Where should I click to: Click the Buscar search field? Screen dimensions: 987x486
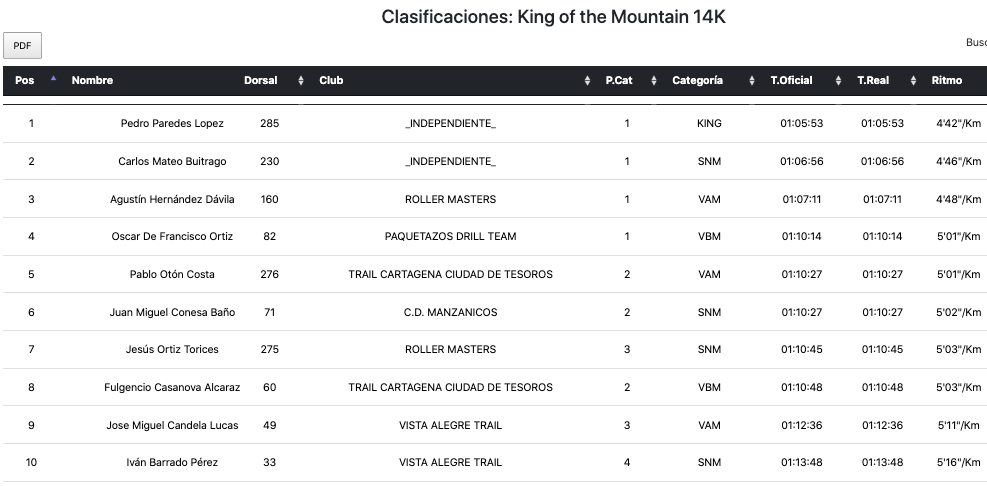pos(982,43)
